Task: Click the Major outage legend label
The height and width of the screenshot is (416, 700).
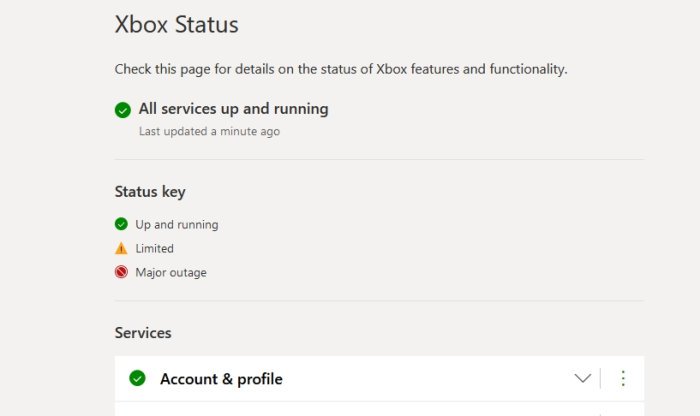Action: (171, 273)
